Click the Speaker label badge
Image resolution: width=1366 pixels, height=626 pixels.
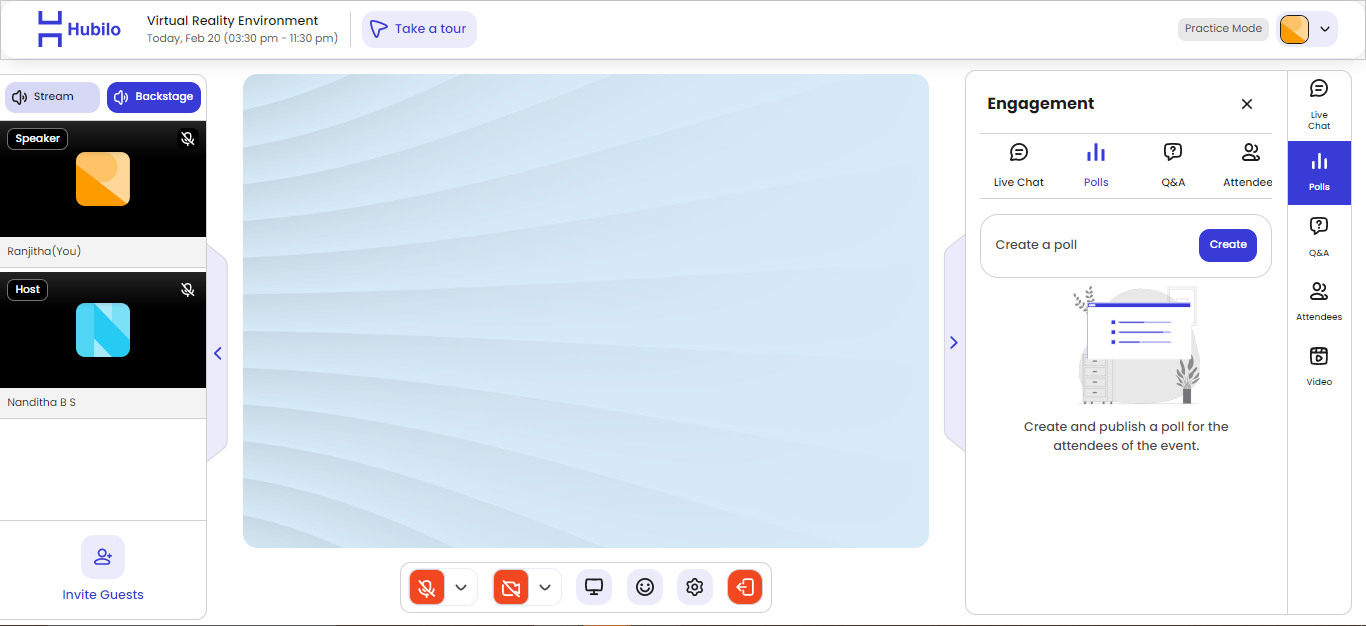coord(38,139)
